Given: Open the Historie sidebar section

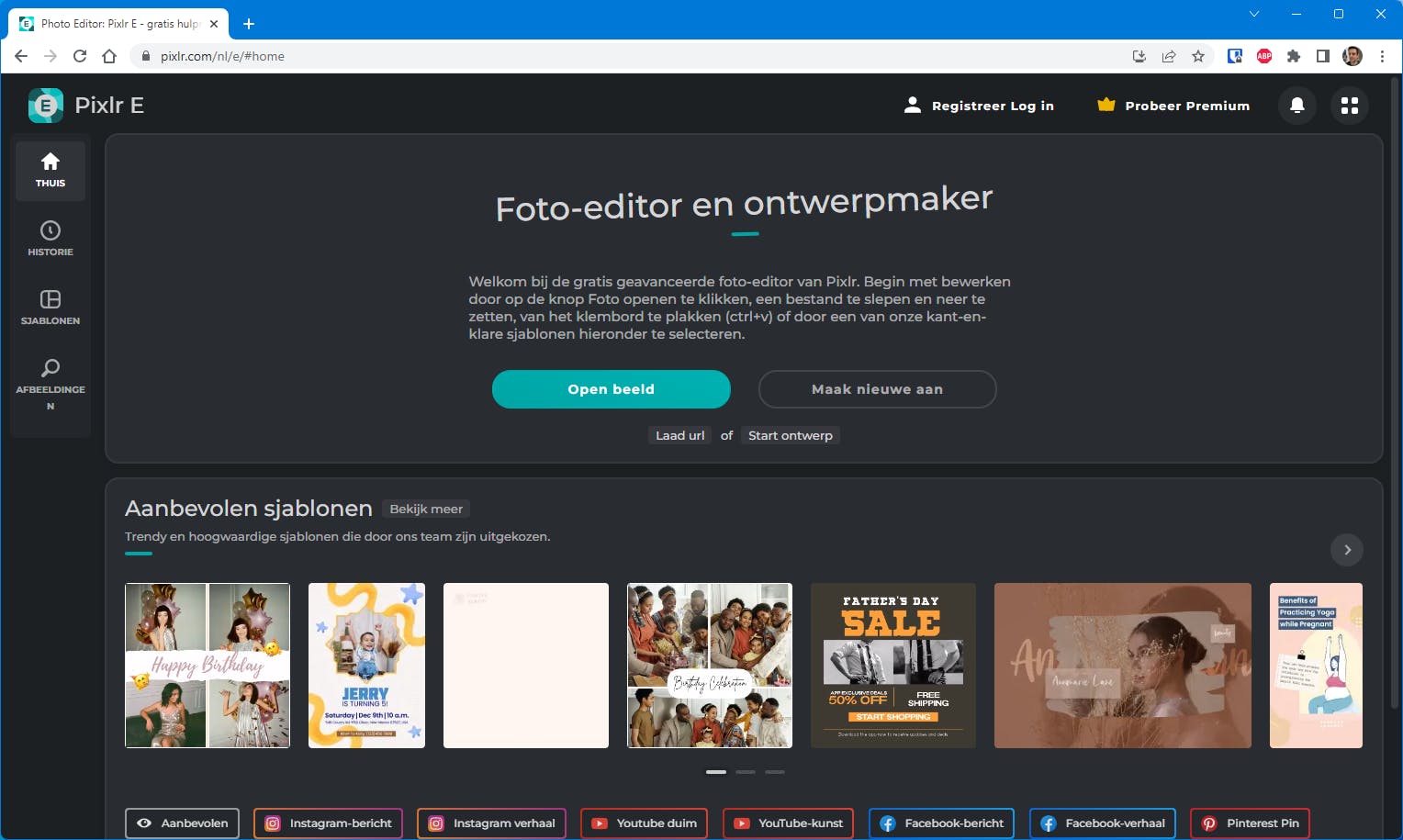Looking at the screenshot, I should [51, 239].
